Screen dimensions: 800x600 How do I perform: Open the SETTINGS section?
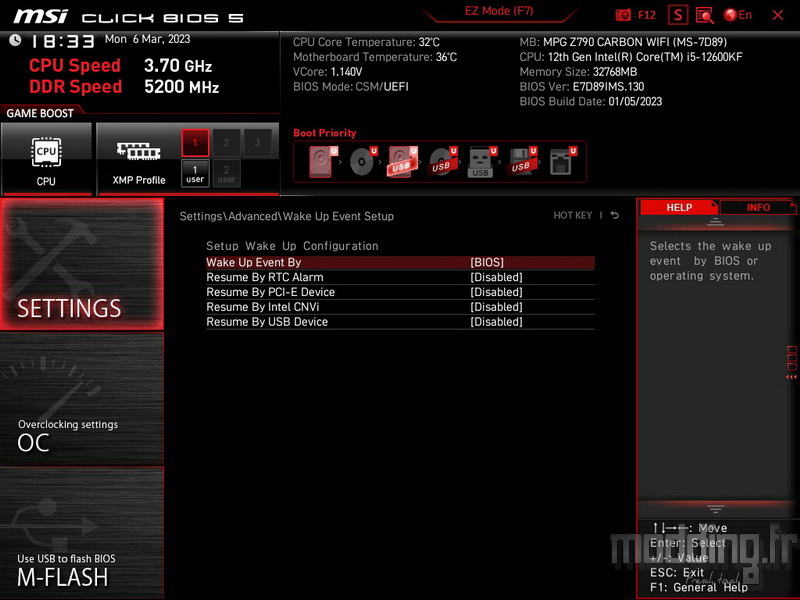coord(82,264)
